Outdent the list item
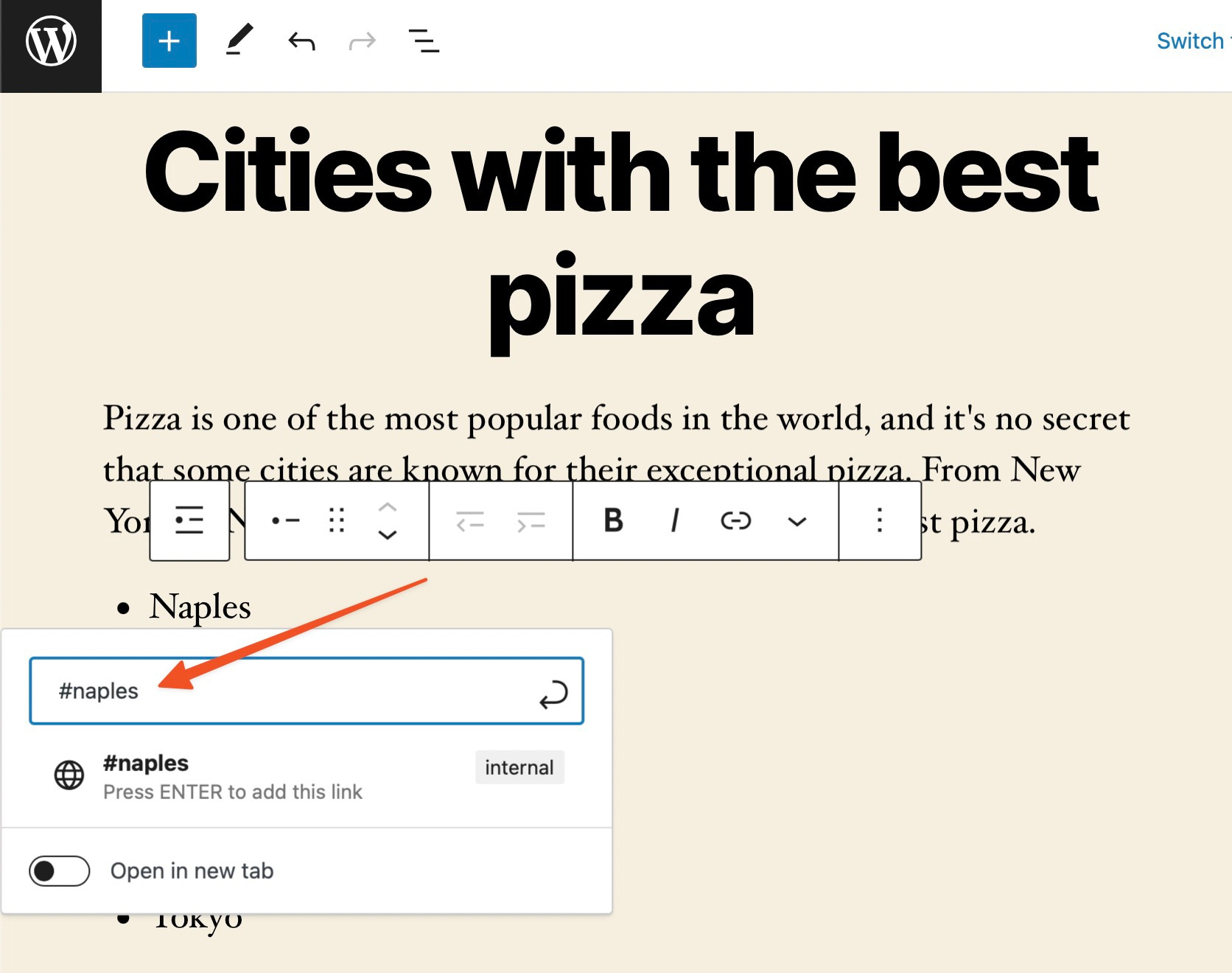The width and height of the screenshot is (1232, 973). click(472, 521)
